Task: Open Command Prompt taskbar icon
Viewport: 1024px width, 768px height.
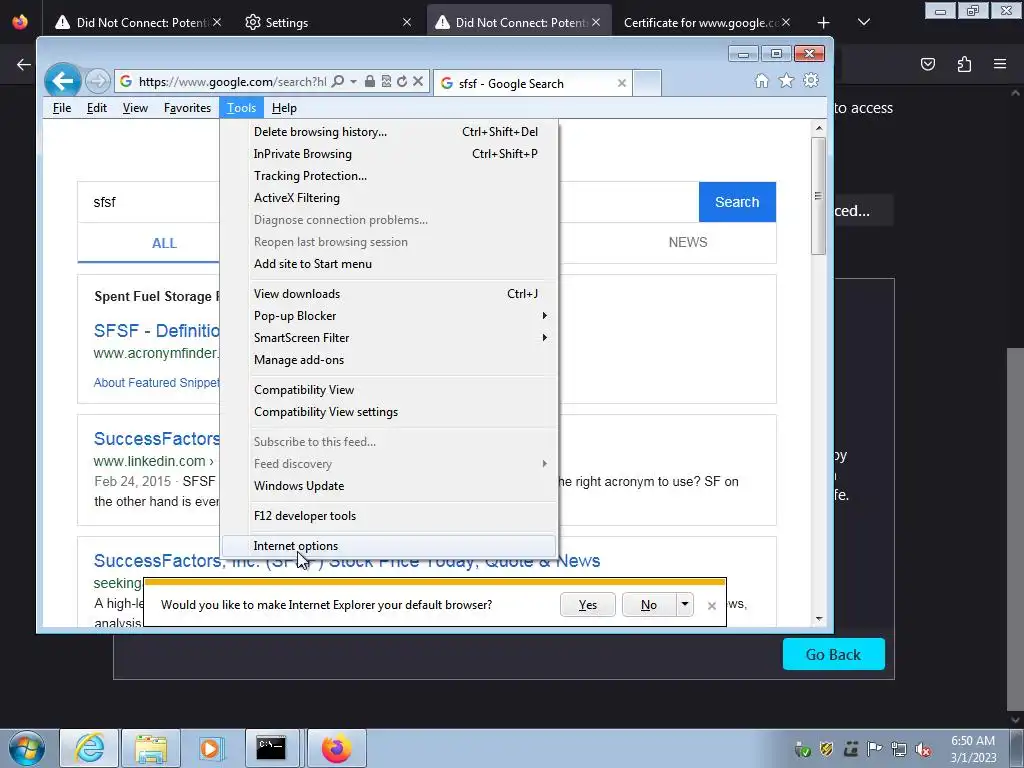Action: 270,748
